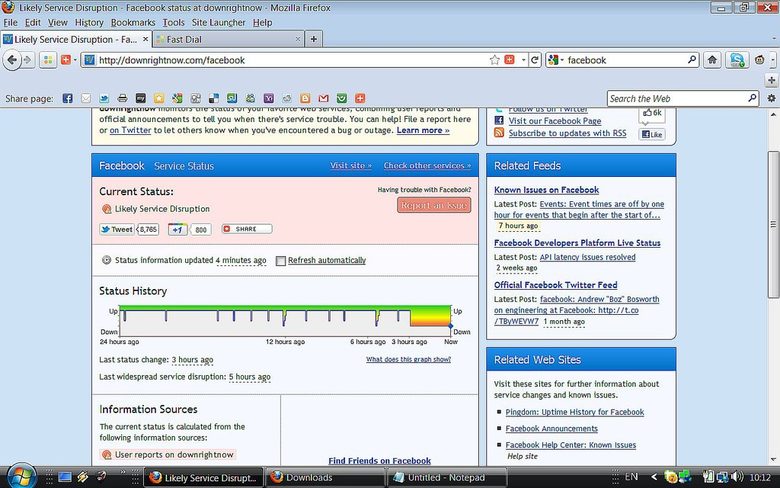Open share toolbar settings gear icon

tap(772, 98)
